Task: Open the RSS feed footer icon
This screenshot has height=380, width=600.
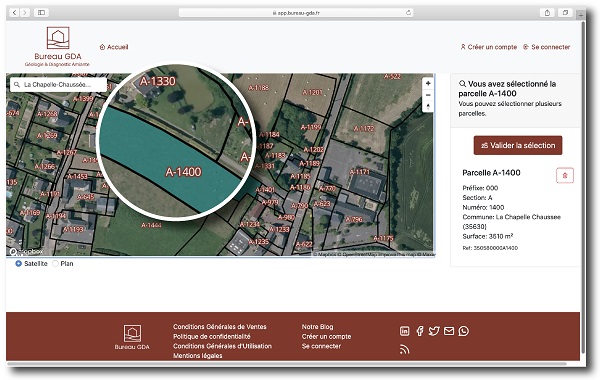Action: pos(404,349)
